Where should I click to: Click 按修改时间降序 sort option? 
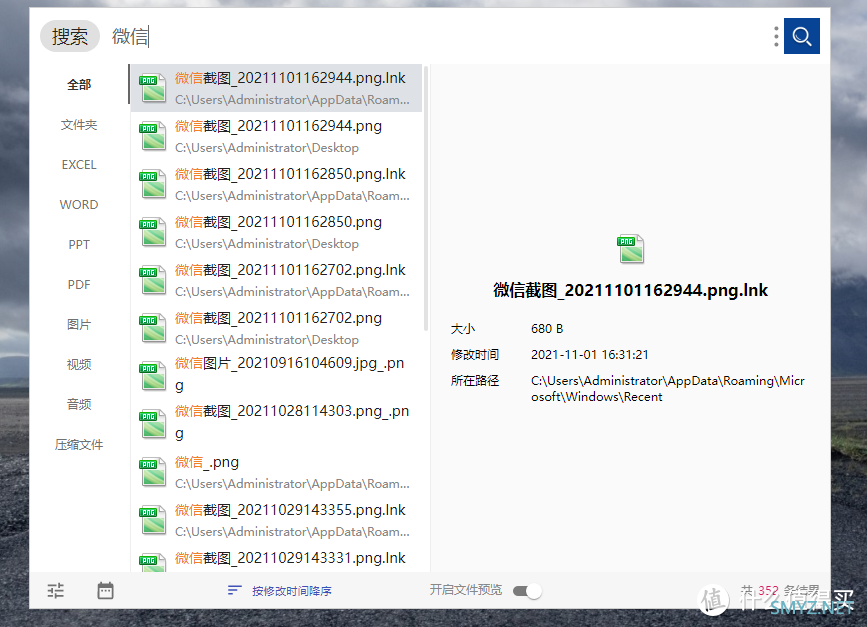click(x=292, y=591)
